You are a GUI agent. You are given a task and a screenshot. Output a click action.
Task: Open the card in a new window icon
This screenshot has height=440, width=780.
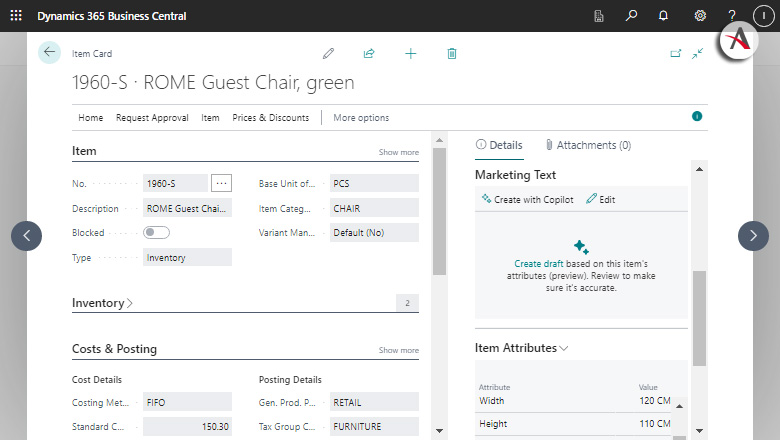tap(675, 53)
